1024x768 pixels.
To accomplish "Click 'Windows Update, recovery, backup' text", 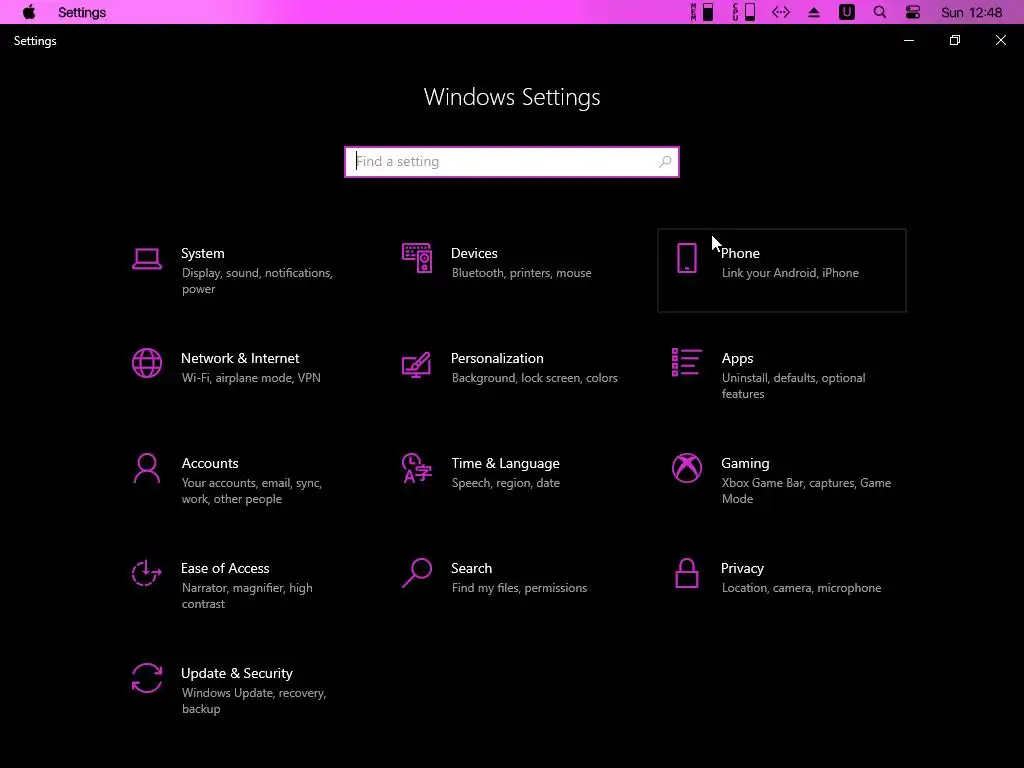I will [x=253, y=701].
